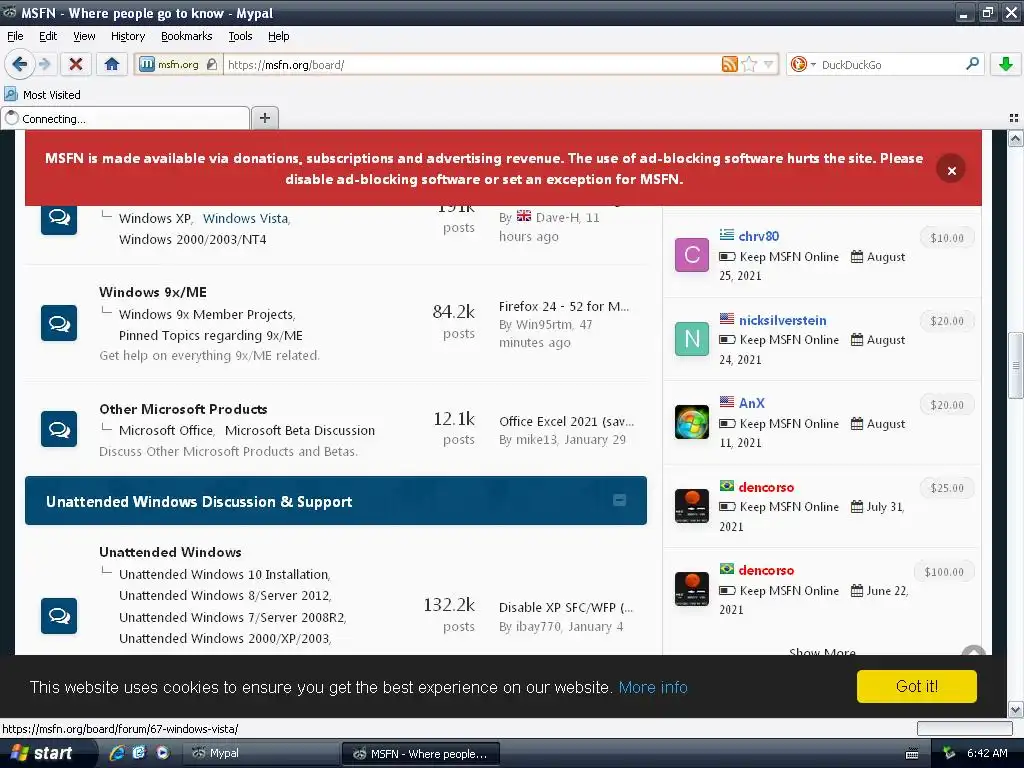Image resolution: width=1024 pixels, height=768 pixels.
Task: Open the Downloads green arrow button
Action: (x=1006, y=64)
